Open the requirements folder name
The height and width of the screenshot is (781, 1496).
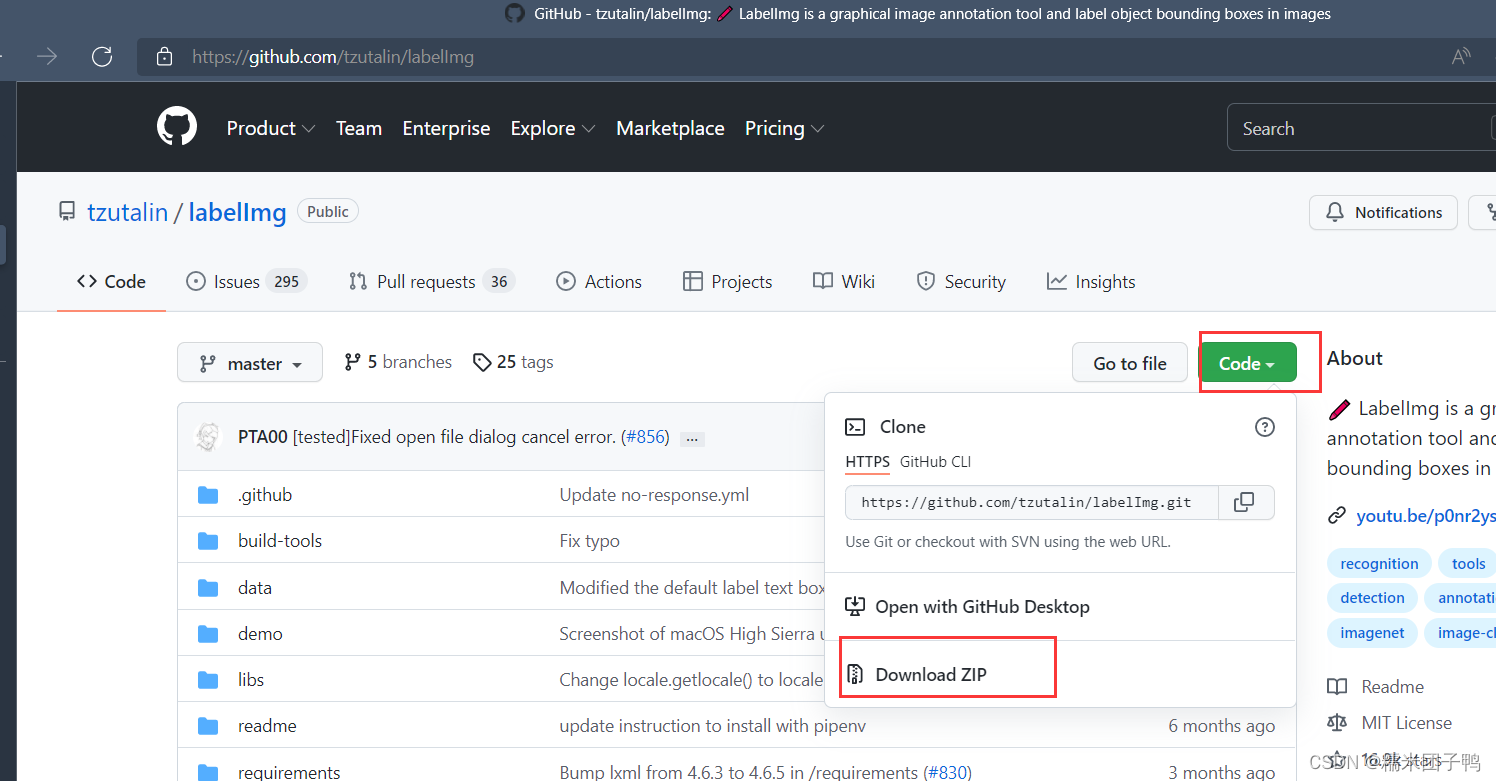(x=289, y=772)
